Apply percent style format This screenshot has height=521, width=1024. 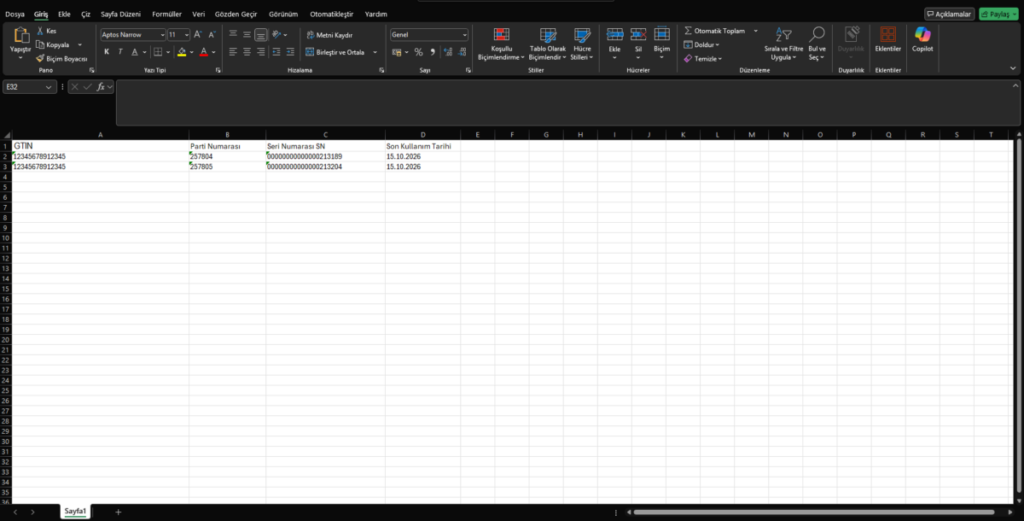pyautogui.click(x=419, y=52)
